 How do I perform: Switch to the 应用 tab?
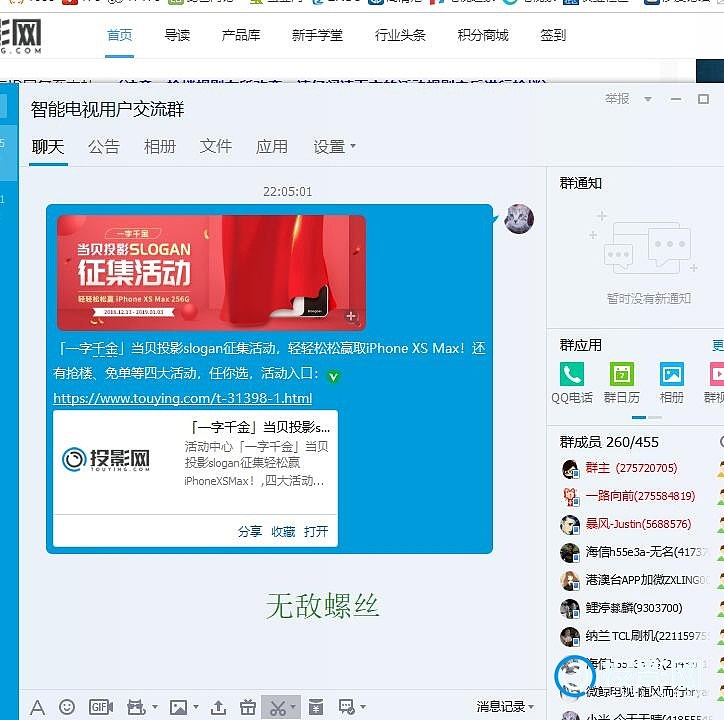272,147
